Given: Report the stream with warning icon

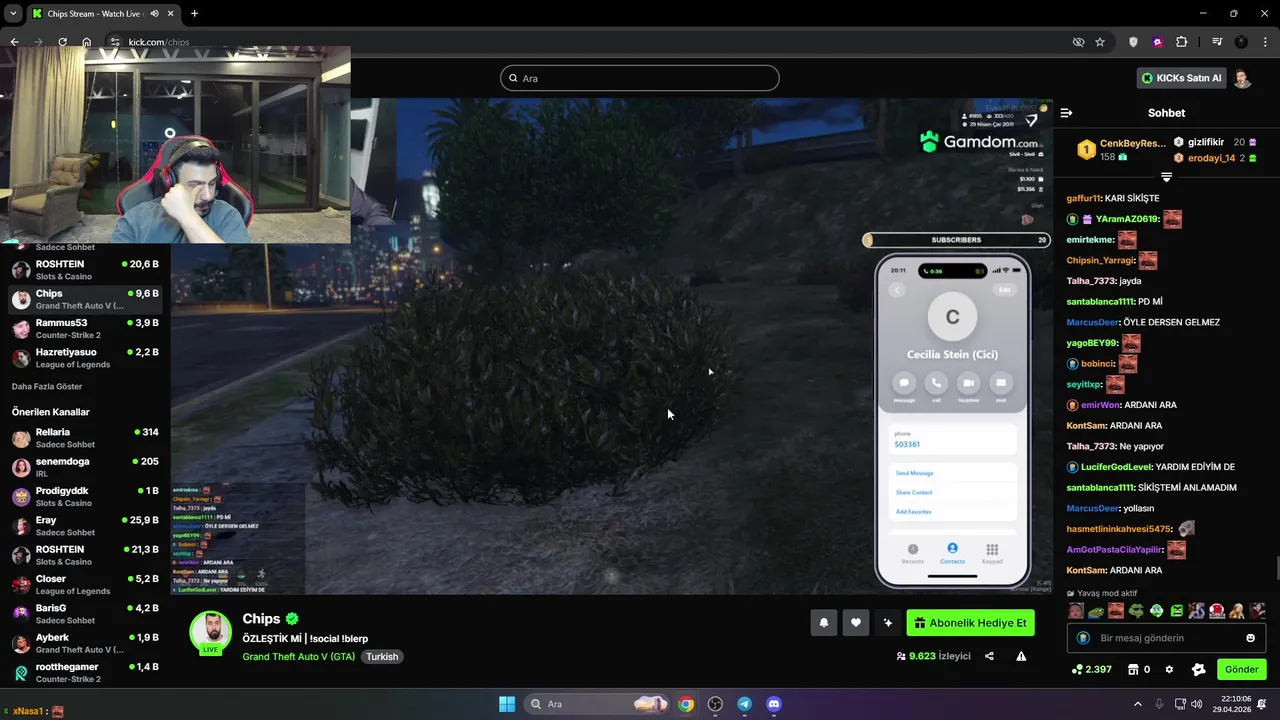Looking at the screenshot, I should coord(1021,656).
